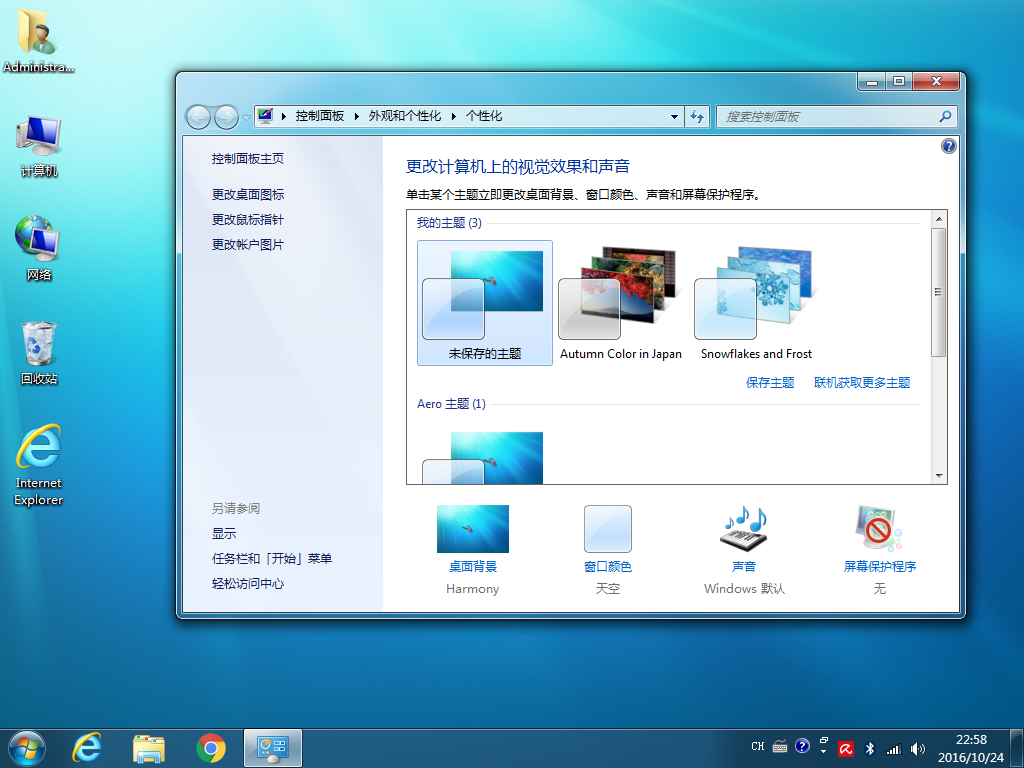
Task: Click the Control Panel taskbar button
Action: 272,748
